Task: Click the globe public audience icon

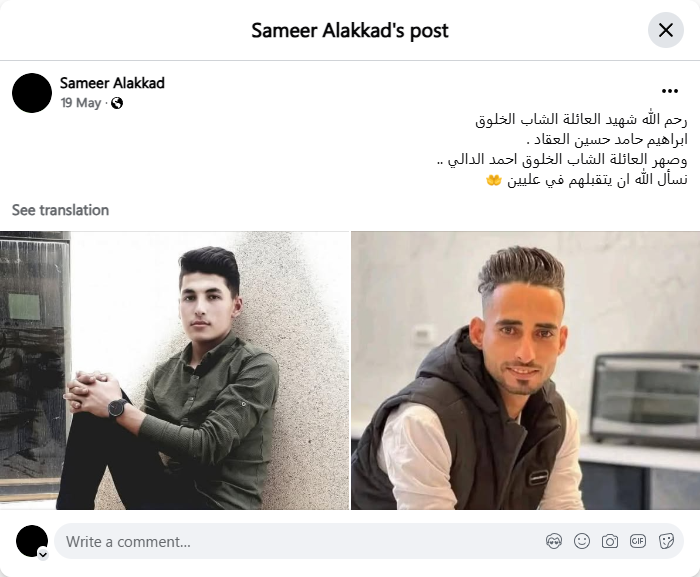Action: 117,103
